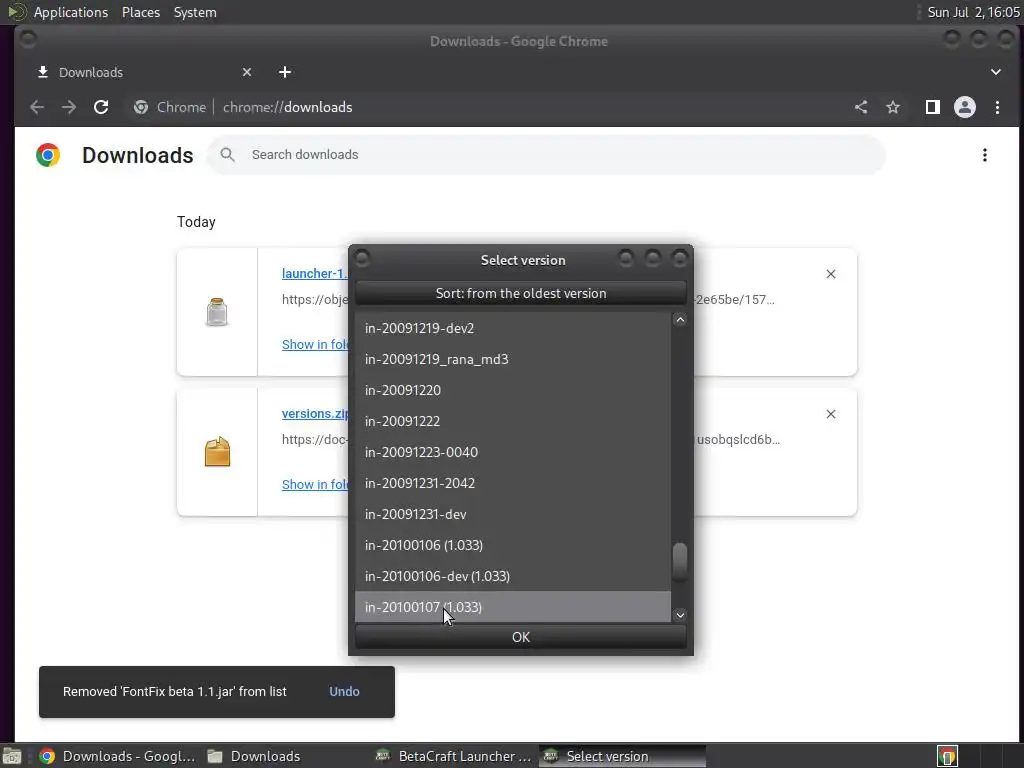The height and width of the screenshot is (768, 1024).
Task: Open the Applications menu
Action: click(71, 12)
